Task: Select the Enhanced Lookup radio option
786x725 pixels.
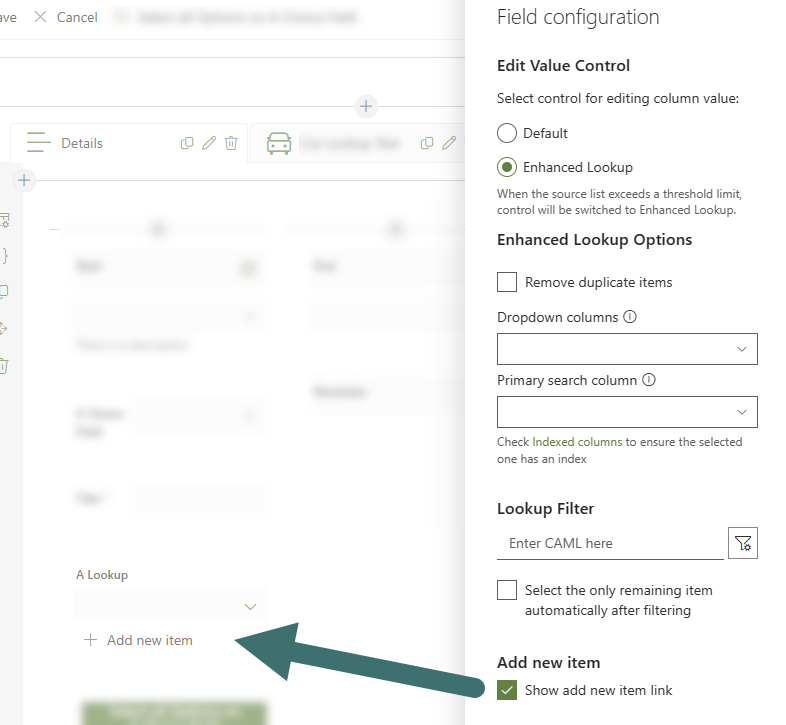Action: click(x=507, y=167)
